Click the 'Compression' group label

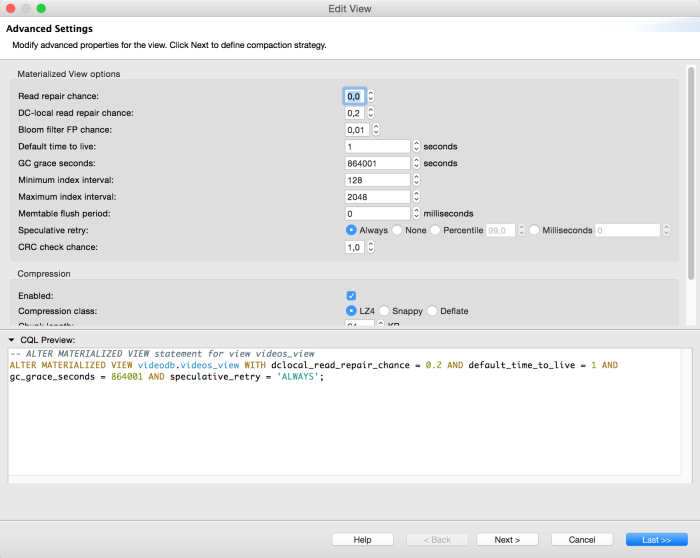click(44, 274)
